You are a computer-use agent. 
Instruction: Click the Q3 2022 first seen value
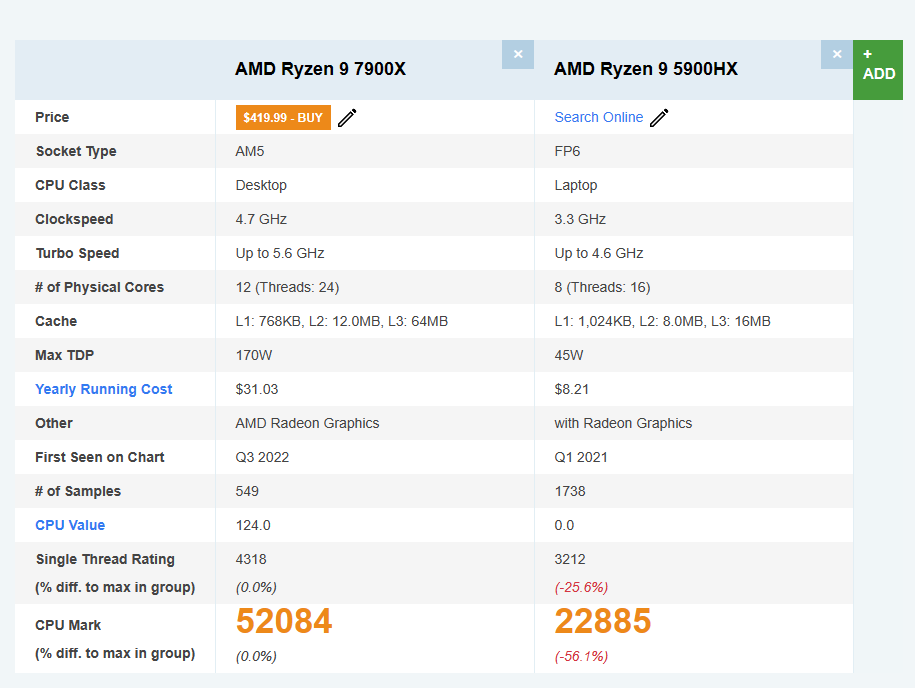click(262, 457)
